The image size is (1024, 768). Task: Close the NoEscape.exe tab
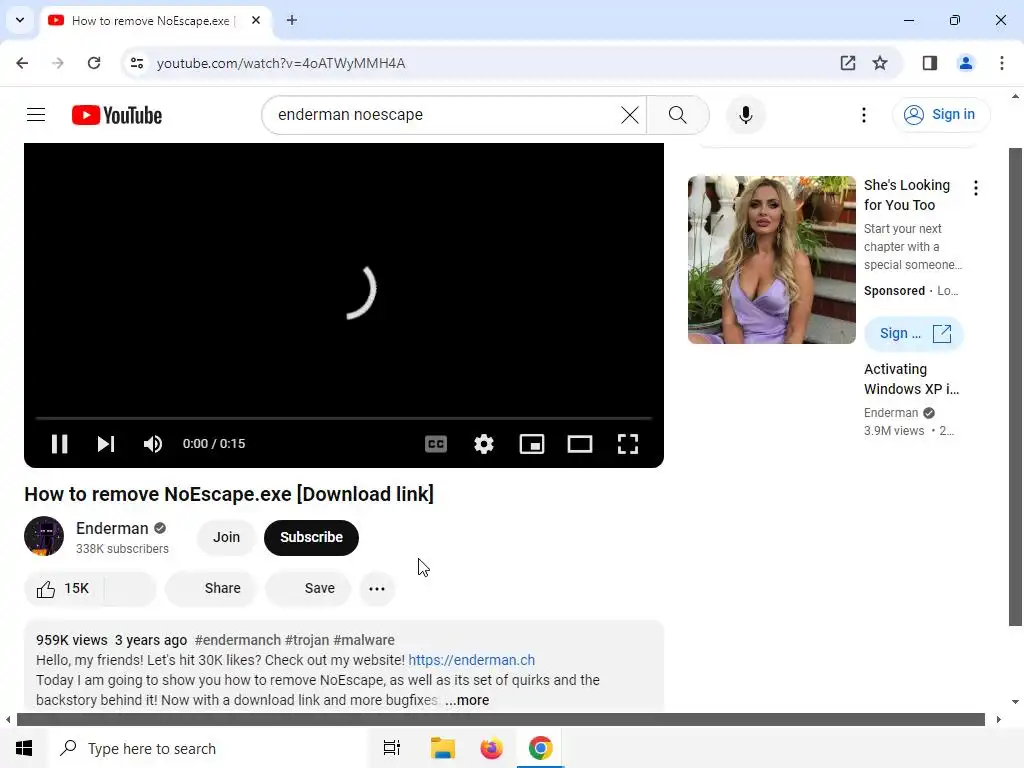[256, 20]
